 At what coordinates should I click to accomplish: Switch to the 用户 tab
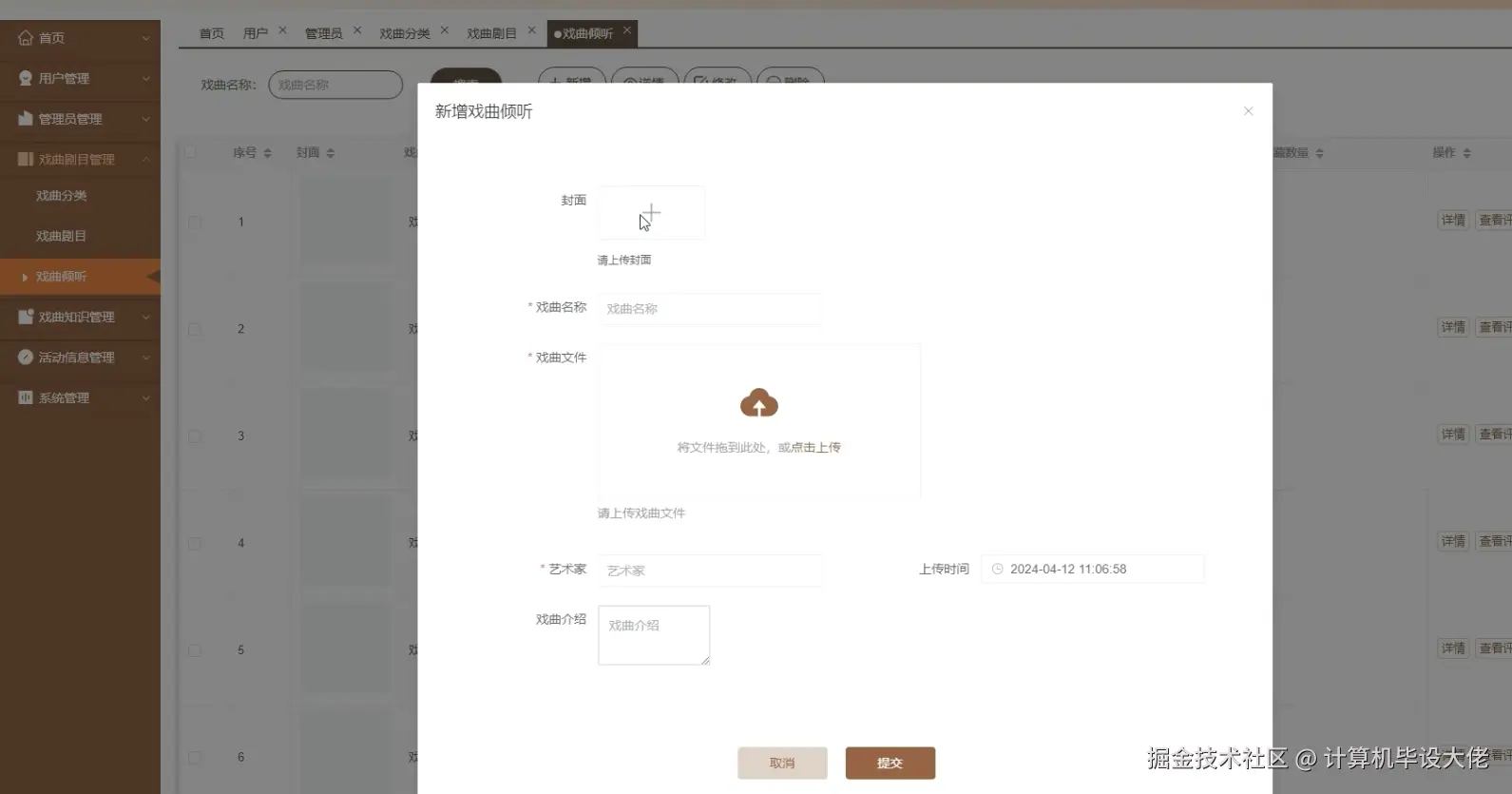click(x=255, y=33)
